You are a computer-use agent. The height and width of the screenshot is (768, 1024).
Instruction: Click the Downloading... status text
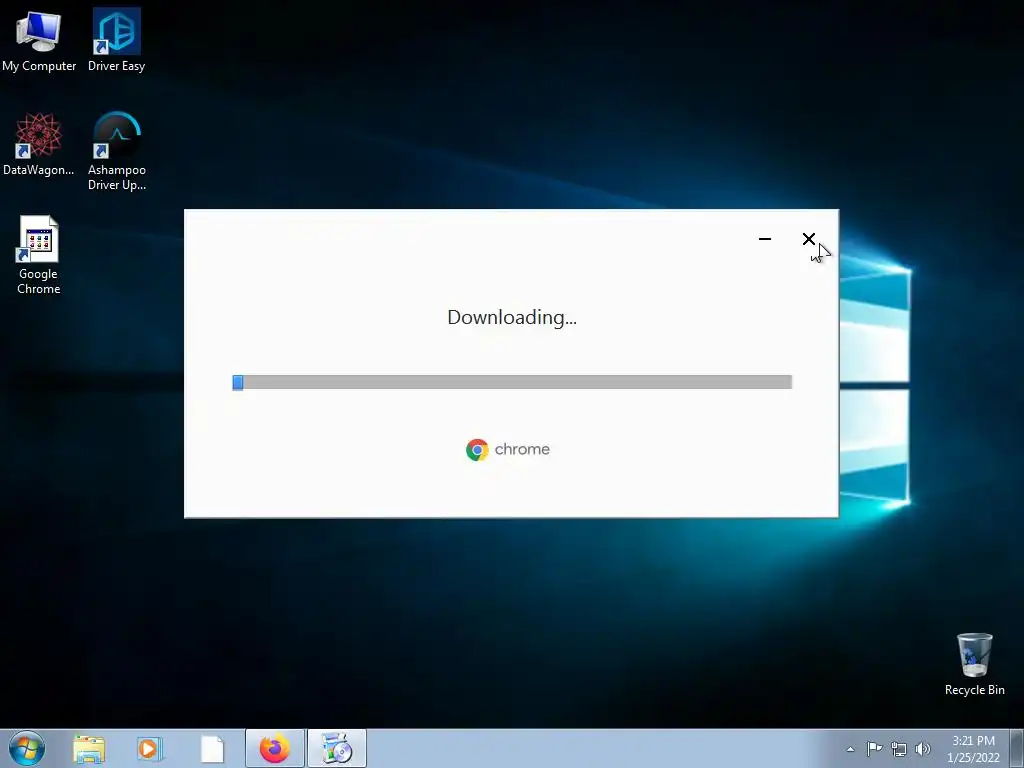click(512, 317)
